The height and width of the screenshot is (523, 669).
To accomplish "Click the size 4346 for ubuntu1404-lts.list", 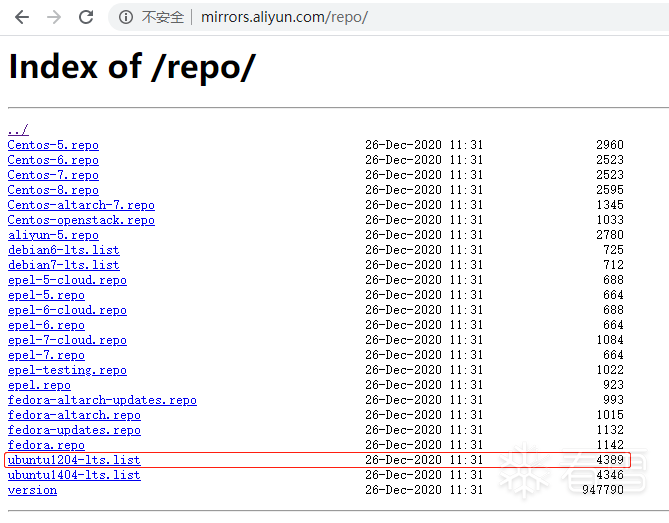I will tap(610, 475).
